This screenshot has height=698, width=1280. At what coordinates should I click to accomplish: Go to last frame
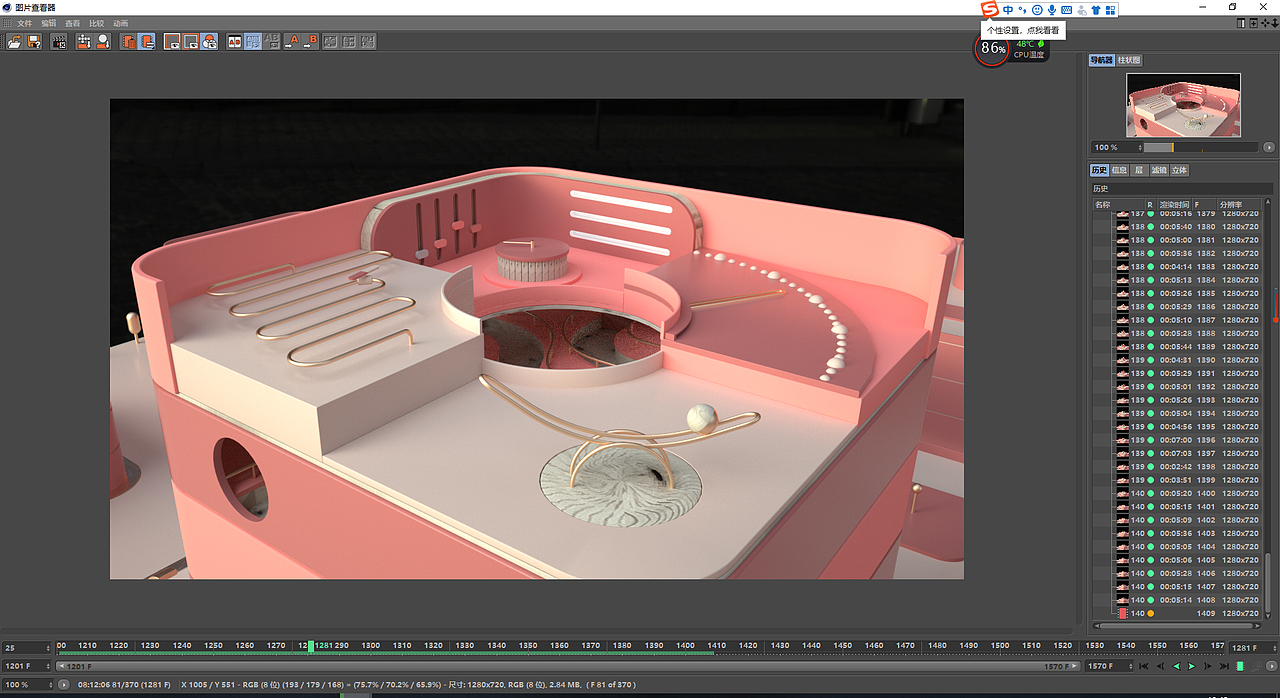(1224, 666)
